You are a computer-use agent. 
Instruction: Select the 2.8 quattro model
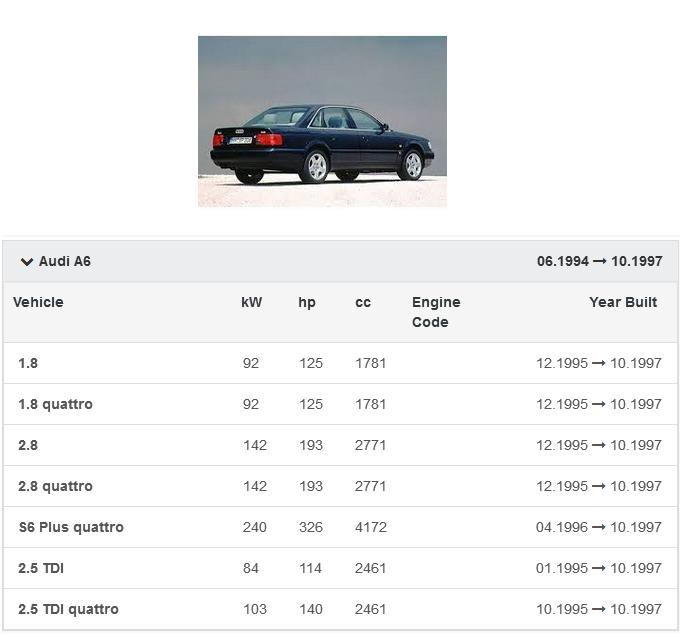[55, 486]
